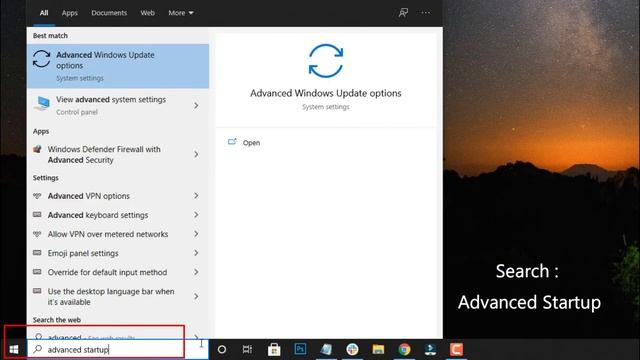The height and width of the screenshot is (360, 640).
Task: Open the terminal-style app icon in taskbar
Action: (x=430, y=349)
